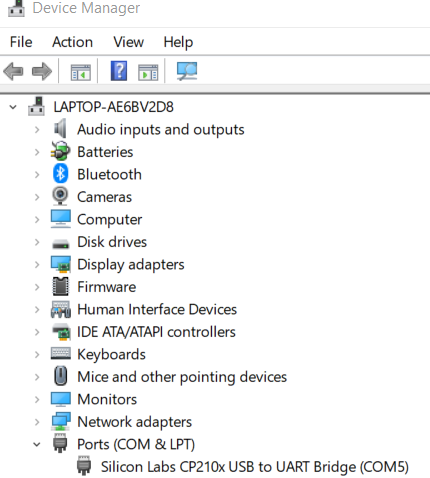The width and height of the screenshot is (430, 478).
Task: Select the Cameras label
Action: pyautogui.click(x=104, y=197)
